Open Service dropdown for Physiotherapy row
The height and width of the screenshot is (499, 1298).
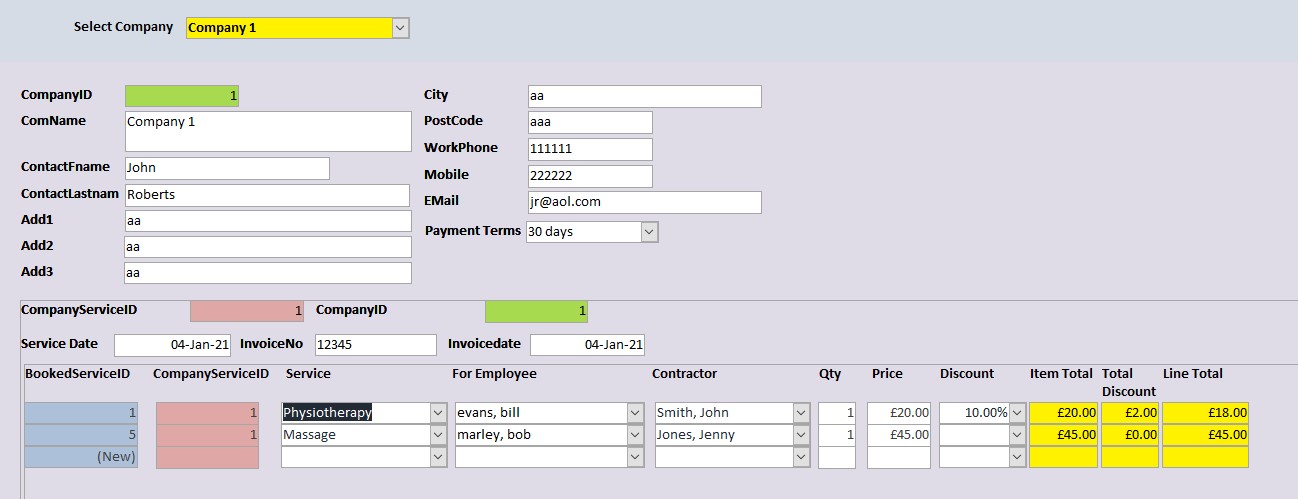tap(439, 413)
